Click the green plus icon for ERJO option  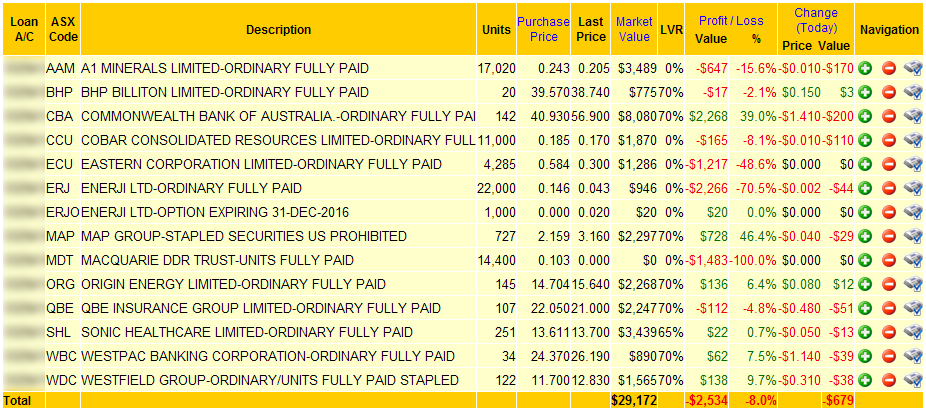(865, 213)
